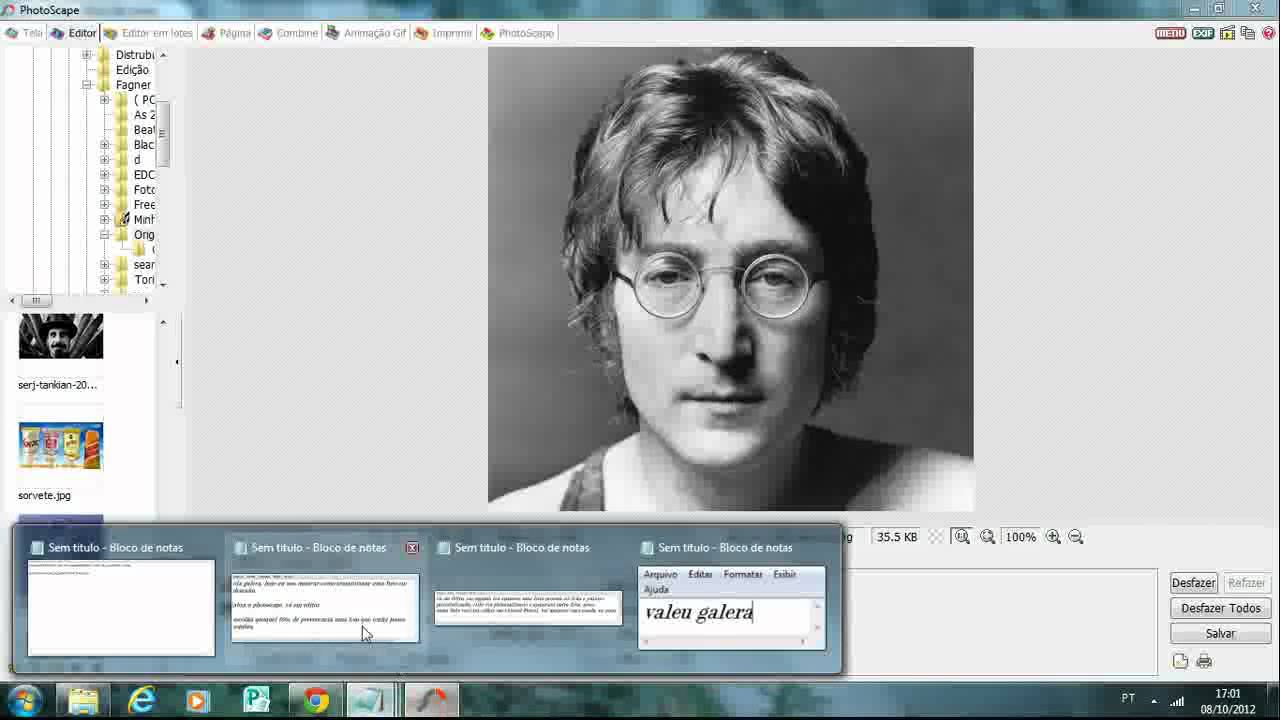
Task: Close the second Bloco de notas preview
Action: tap(412, 548)
